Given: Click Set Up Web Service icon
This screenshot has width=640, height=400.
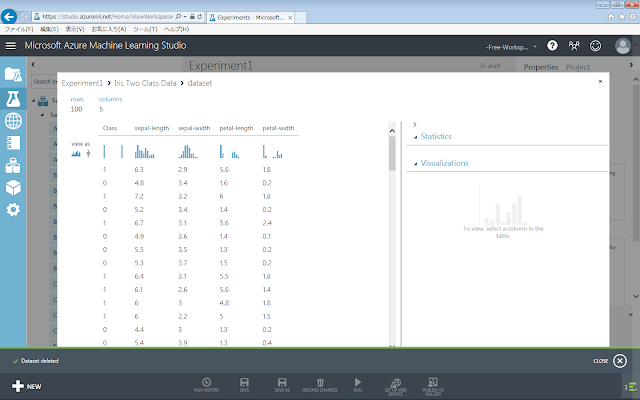Looking at the screenshot, I should [x=395, y=386].
